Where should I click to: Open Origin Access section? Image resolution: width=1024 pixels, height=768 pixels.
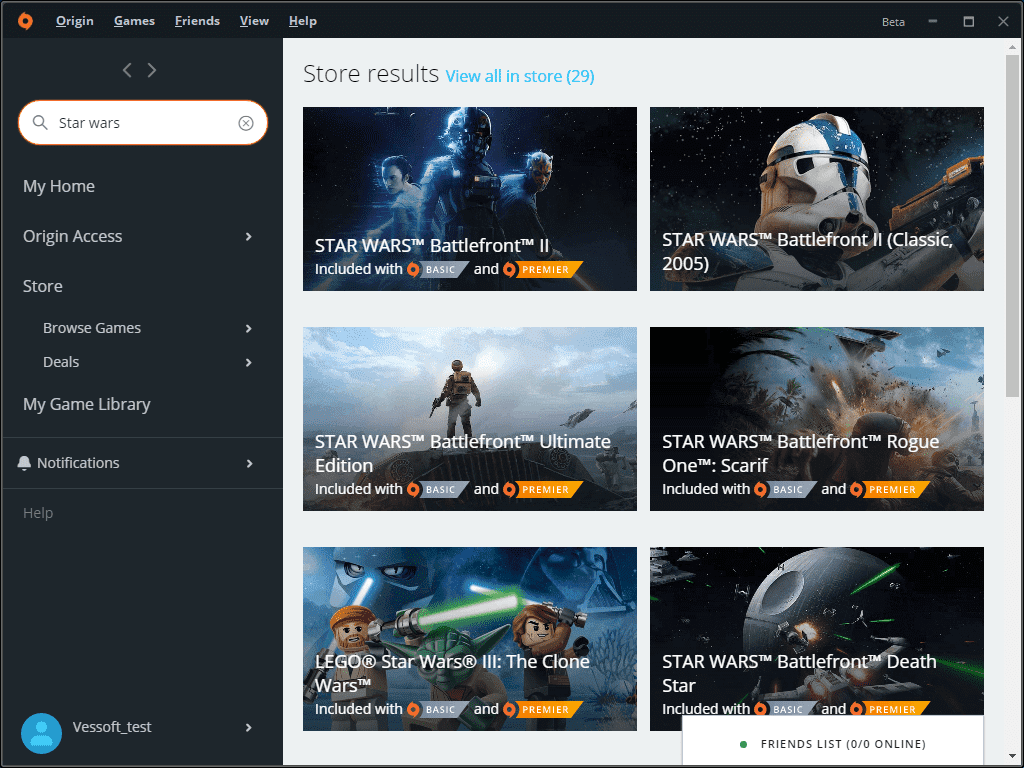pos(72,236)
